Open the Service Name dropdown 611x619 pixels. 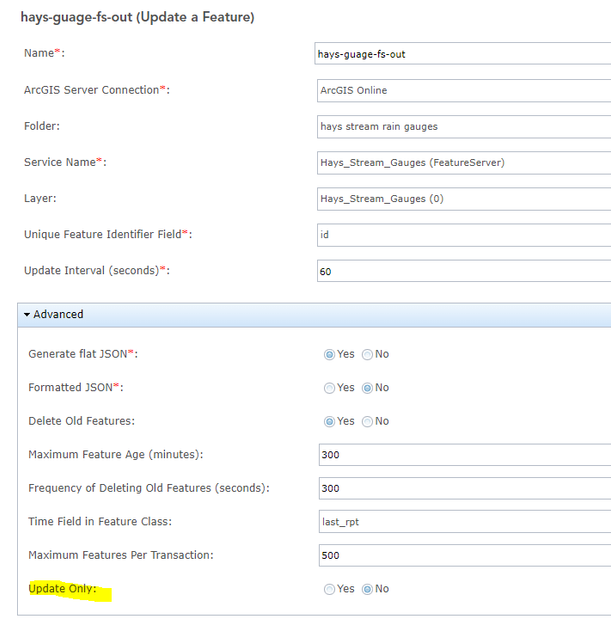coord(462,162)
